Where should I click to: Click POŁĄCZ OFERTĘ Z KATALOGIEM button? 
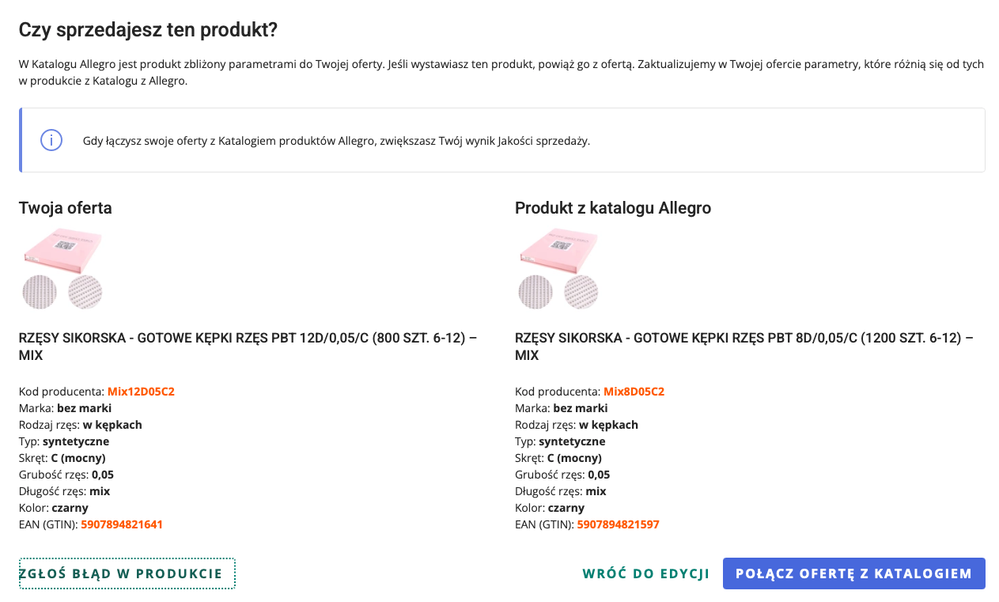853,573
